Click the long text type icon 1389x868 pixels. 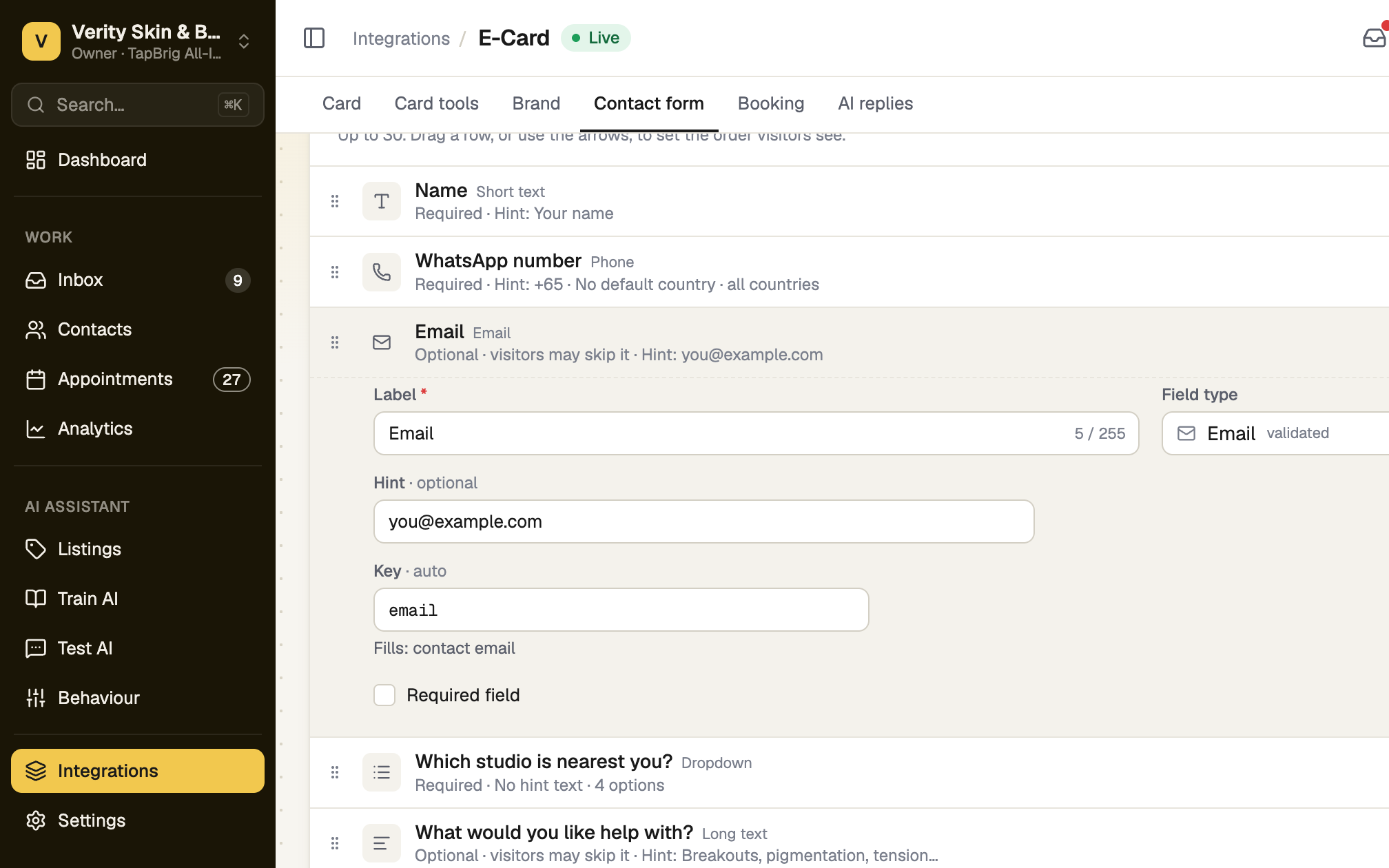(382, 843)
